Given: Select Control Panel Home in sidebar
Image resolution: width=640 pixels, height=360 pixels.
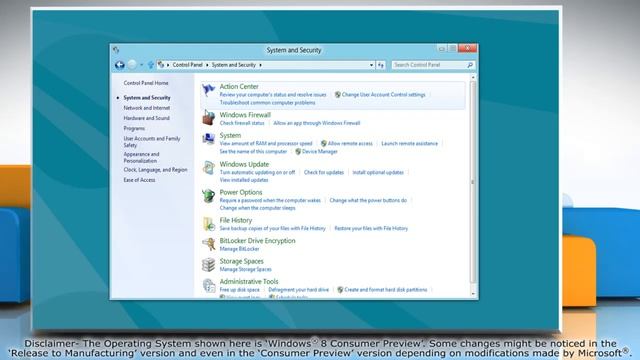Looking at the screenshot, I should (146, 83).
